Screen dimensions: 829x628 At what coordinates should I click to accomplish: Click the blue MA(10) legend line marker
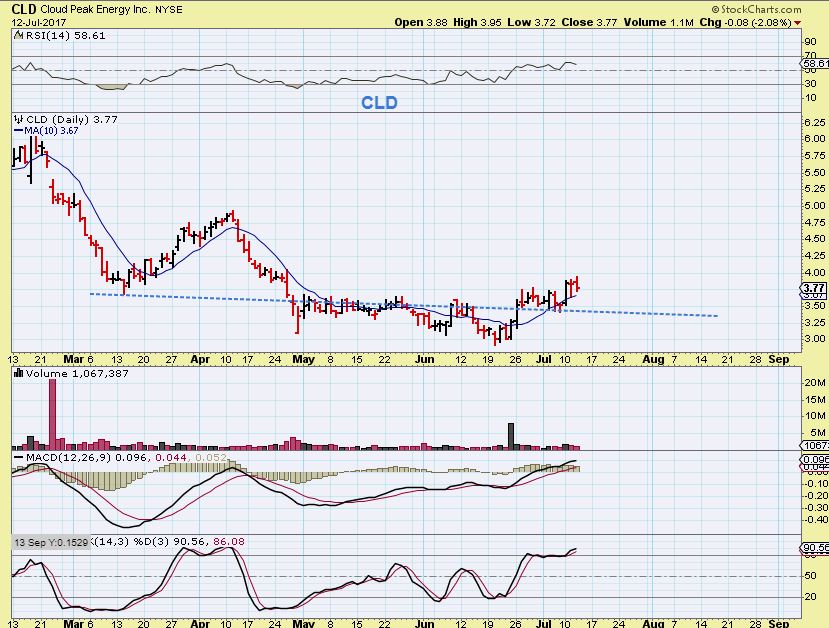(17, 129)
